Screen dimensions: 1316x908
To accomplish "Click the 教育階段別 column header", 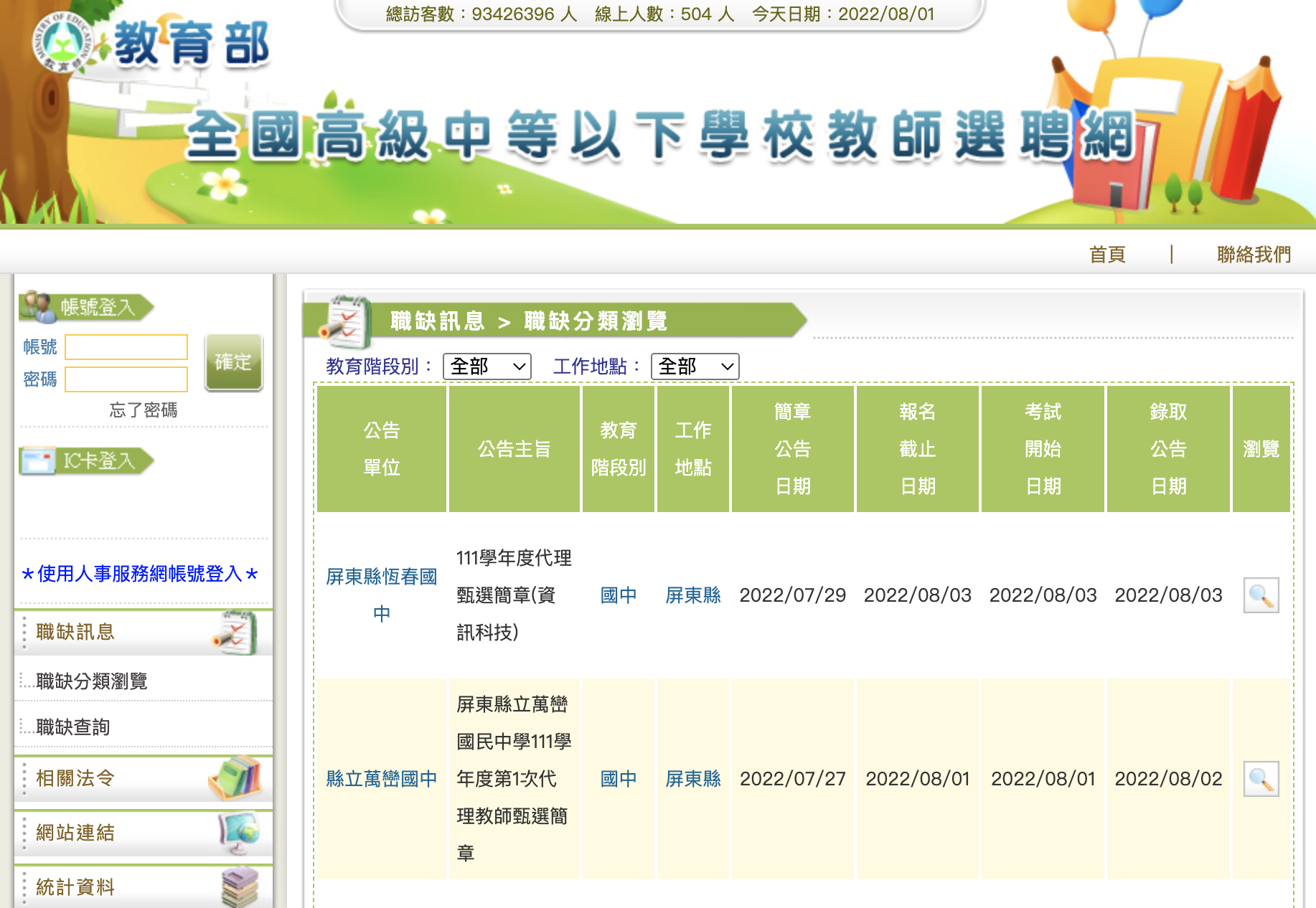I will pos(619,449).
